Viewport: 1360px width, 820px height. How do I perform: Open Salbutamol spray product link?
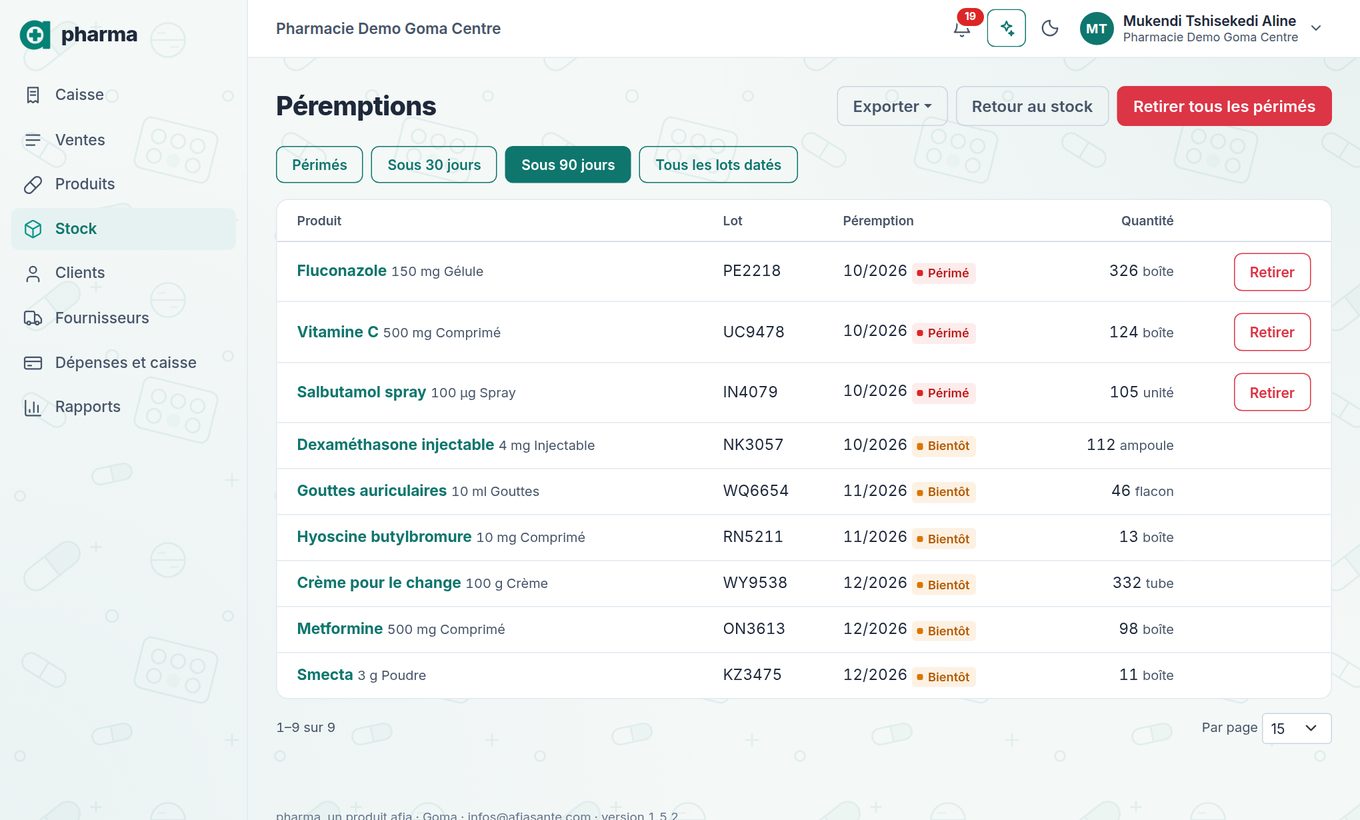(362, 392)
